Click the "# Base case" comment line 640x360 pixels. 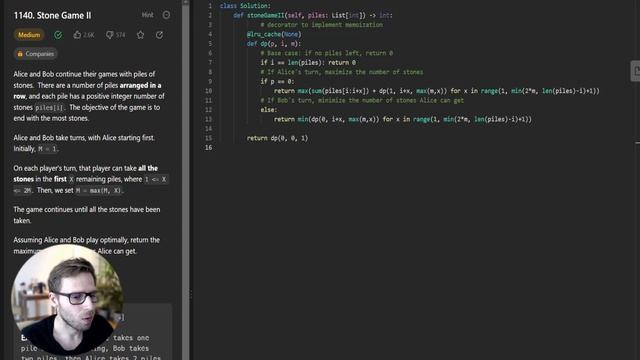327,53
